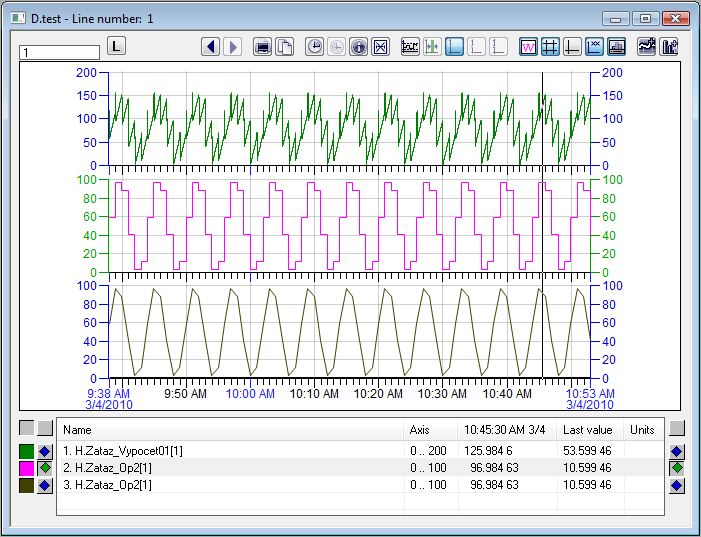This screenshot has width=701, height=537.
Task: Click the gray square button at right of table header
Action: [x=677, y=428]
